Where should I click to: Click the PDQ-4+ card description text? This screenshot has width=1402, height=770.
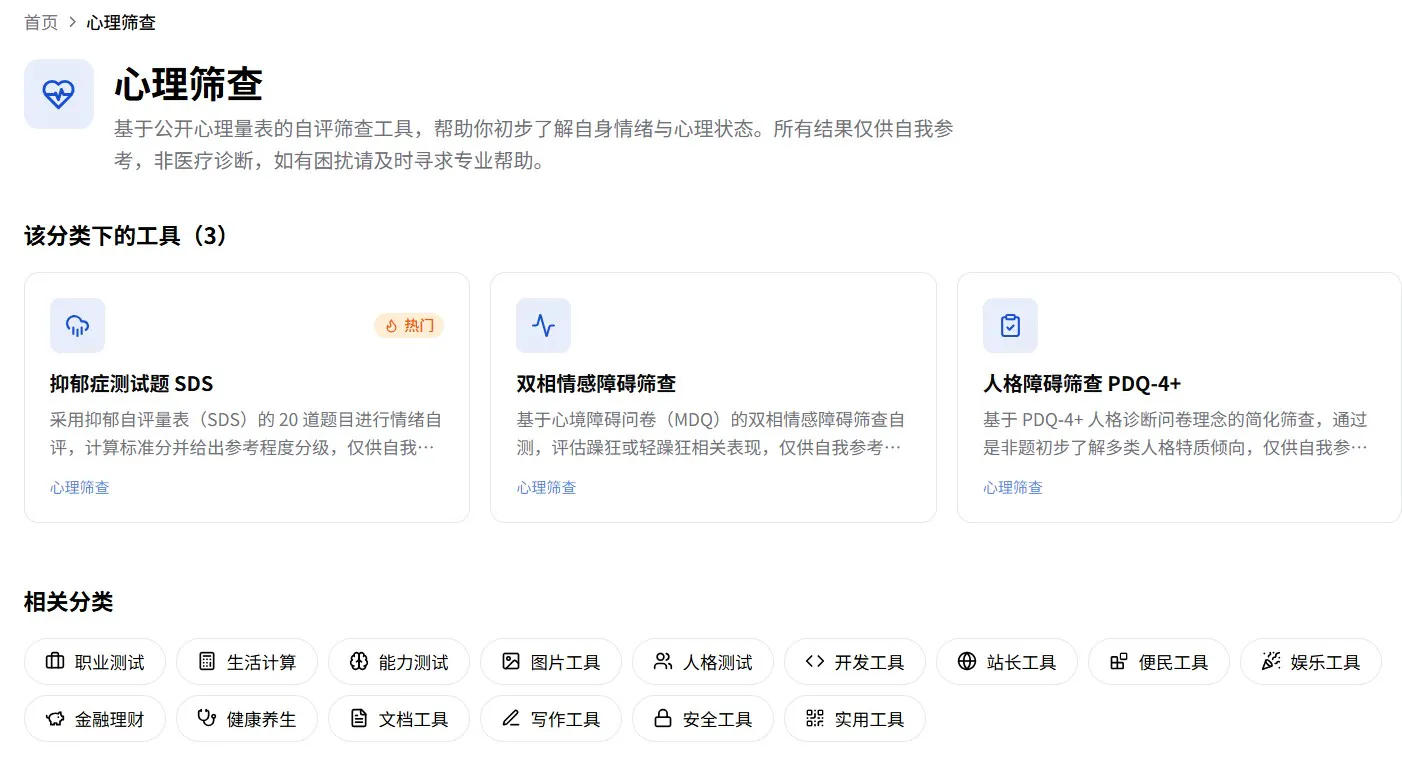(x=1178, y=433)
